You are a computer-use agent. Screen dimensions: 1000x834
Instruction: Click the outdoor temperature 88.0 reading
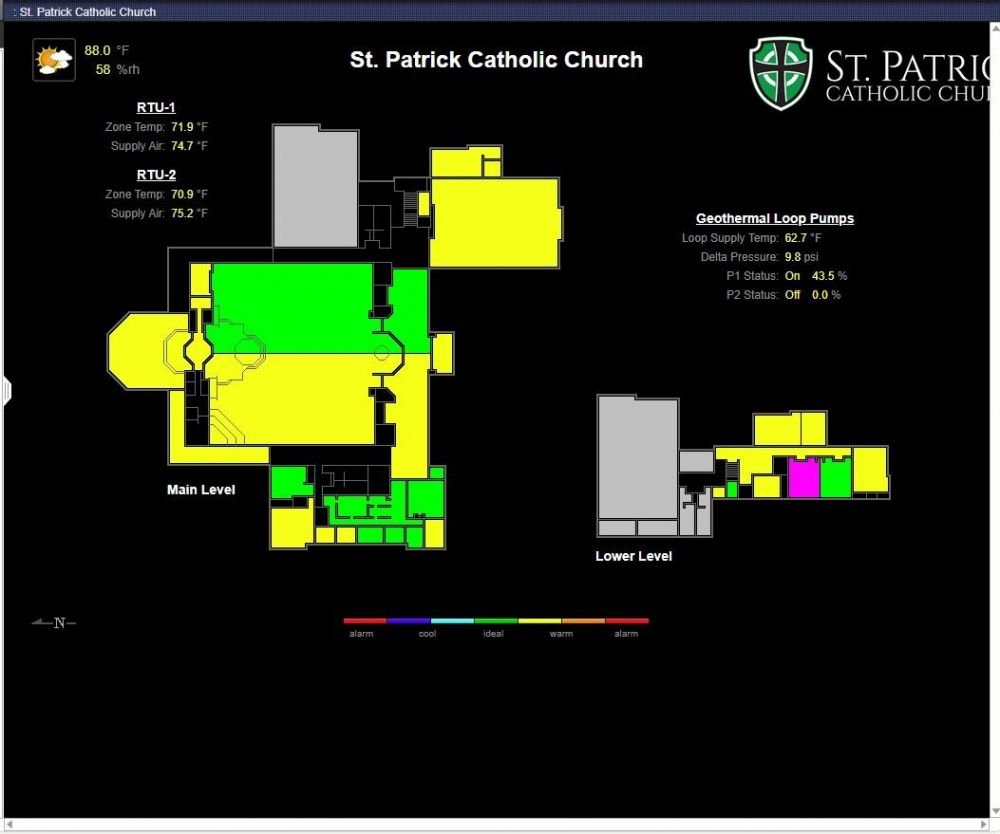[97, 50]
